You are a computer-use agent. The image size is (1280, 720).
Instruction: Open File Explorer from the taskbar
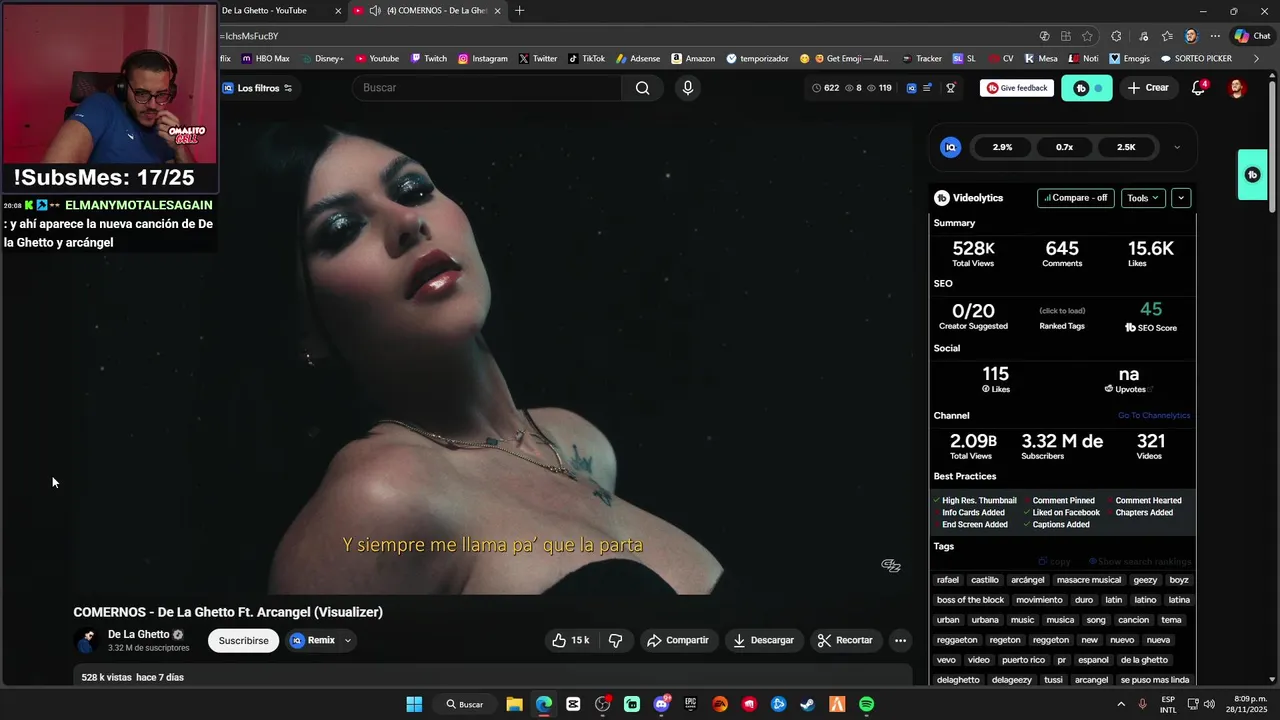[514, 704]
